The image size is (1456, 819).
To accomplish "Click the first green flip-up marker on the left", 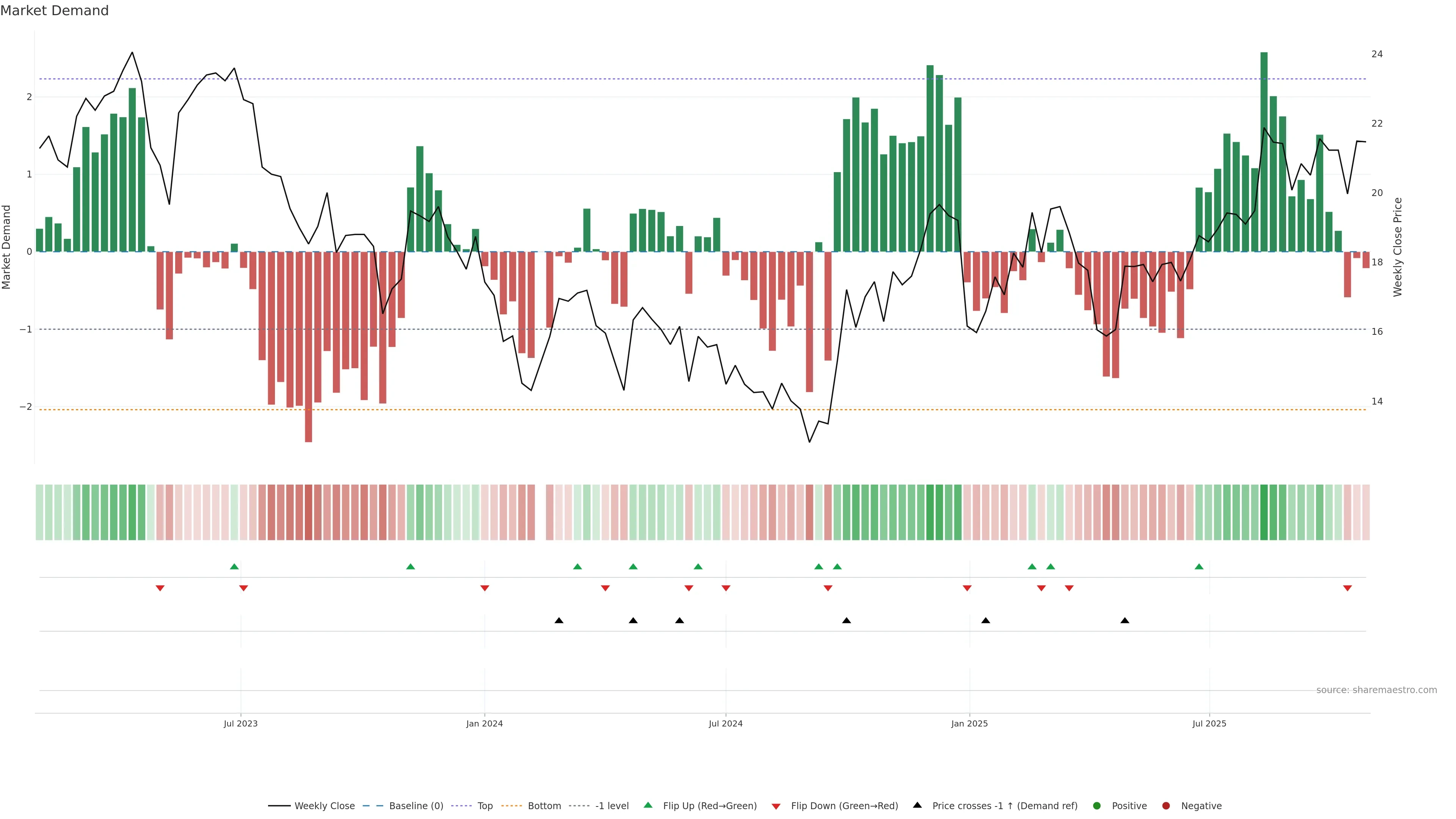I will click(x=234, y=566).
